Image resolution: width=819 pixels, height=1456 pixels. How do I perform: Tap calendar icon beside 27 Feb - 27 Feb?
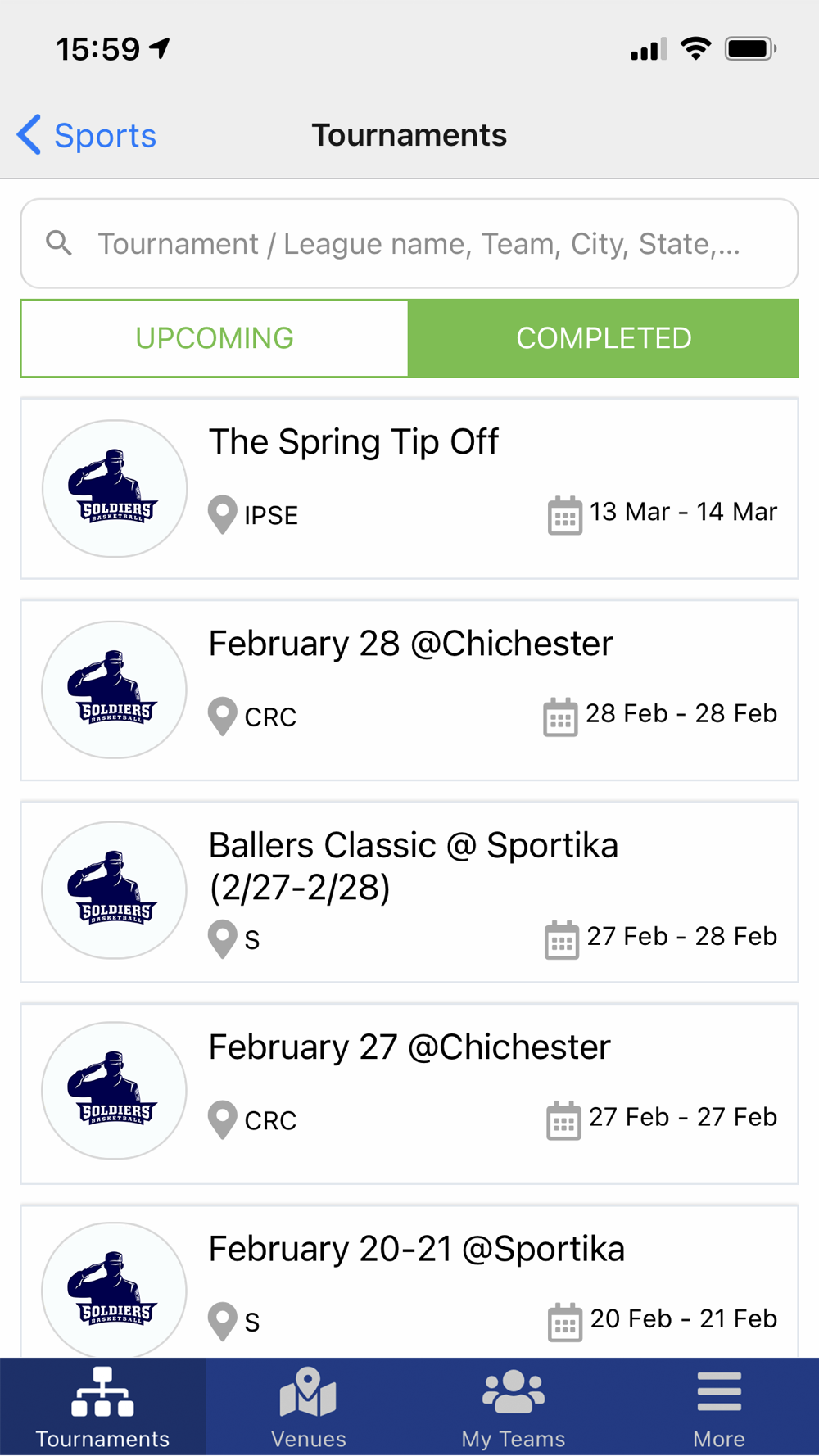pos(563,1119)
